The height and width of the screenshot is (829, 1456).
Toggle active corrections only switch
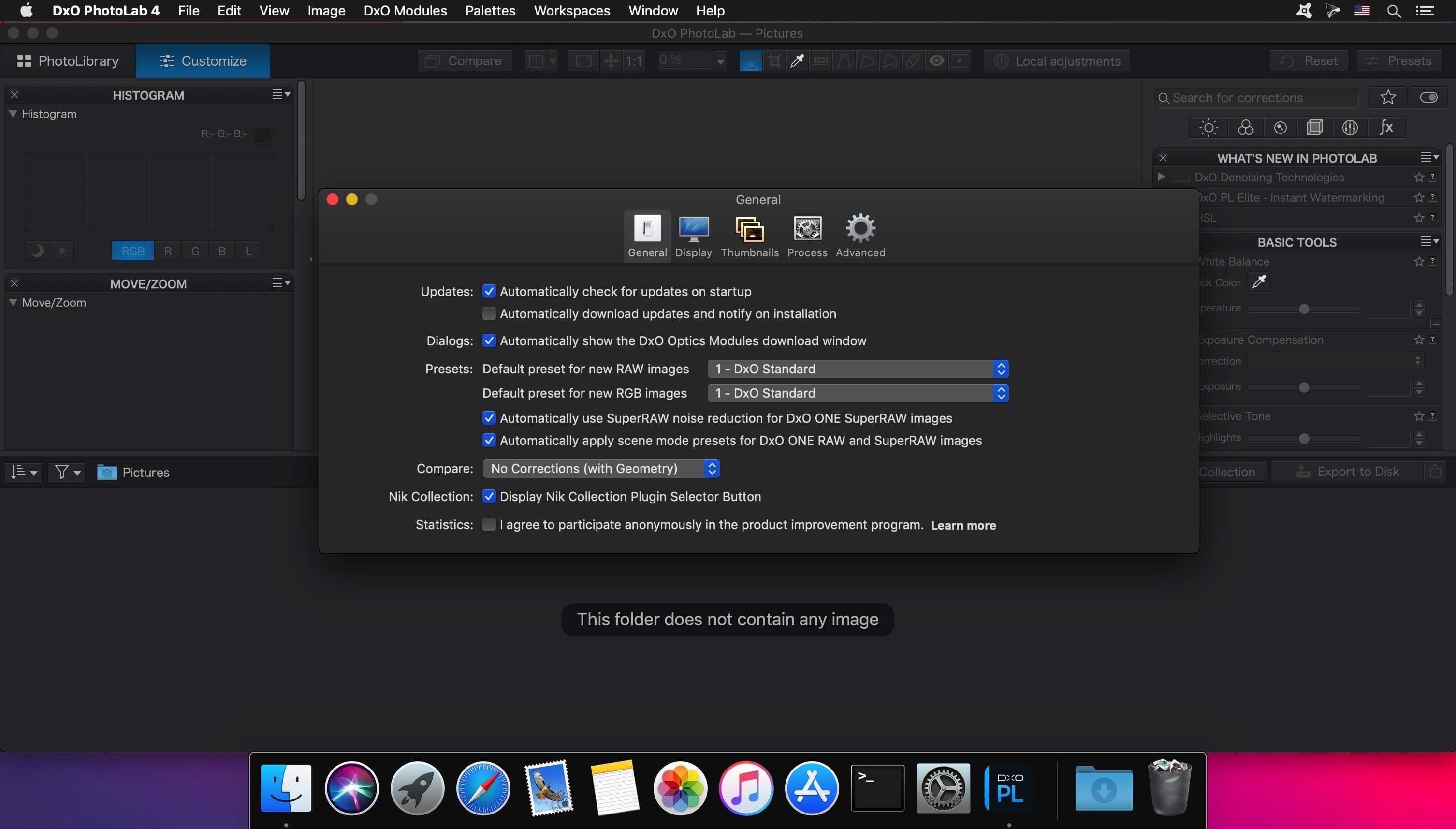click(x=1429, y=97)
